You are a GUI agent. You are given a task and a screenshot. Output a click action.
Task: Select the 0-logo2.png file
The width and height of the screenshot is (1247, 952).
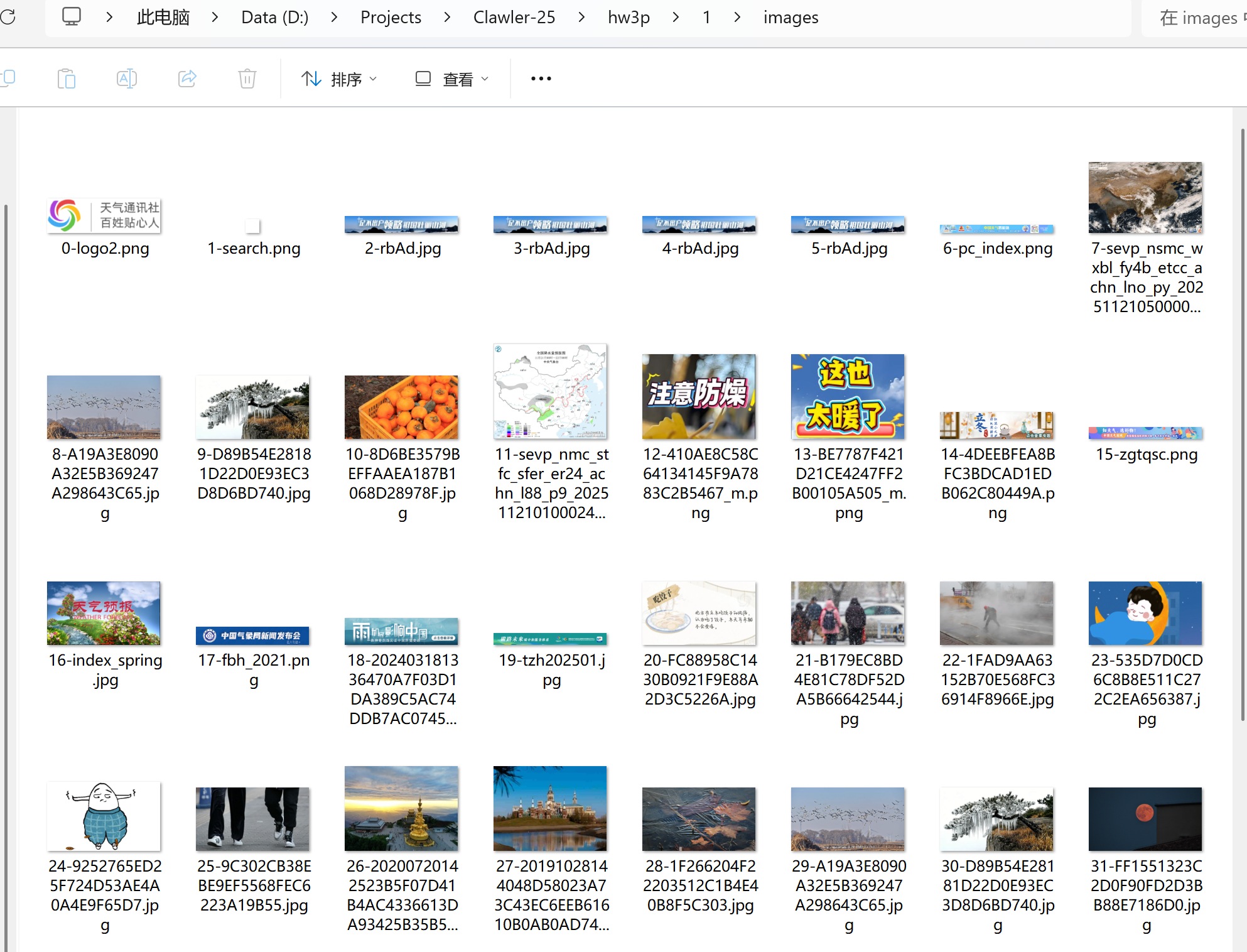(x=104, y=217)
